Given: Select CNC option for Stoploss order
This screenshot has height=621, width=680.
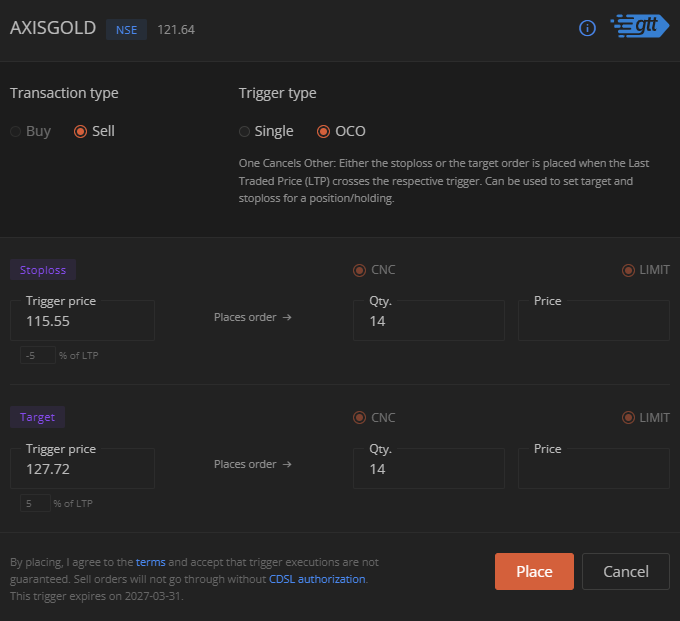Looking at the screenshot, I should (360, 270).
